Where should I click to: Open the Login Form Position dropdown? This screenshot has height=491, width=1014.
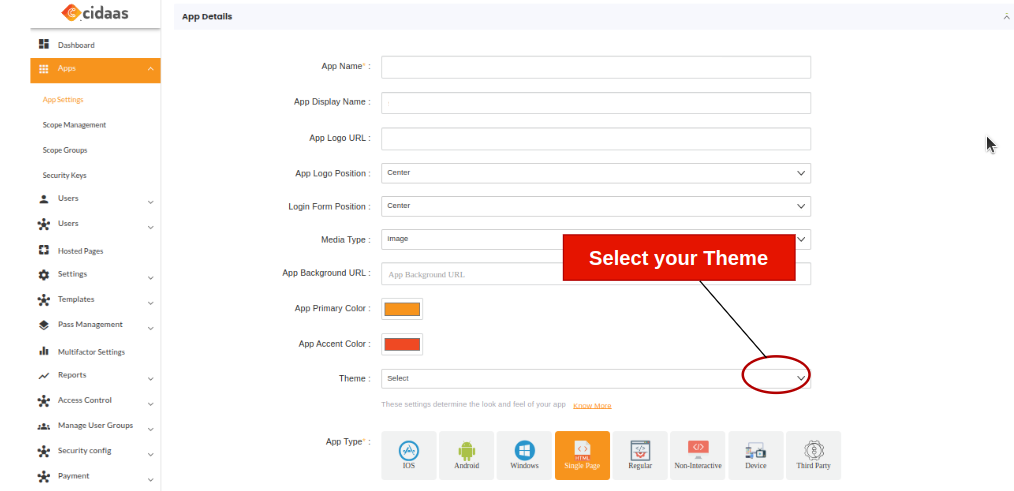point(596,206)
